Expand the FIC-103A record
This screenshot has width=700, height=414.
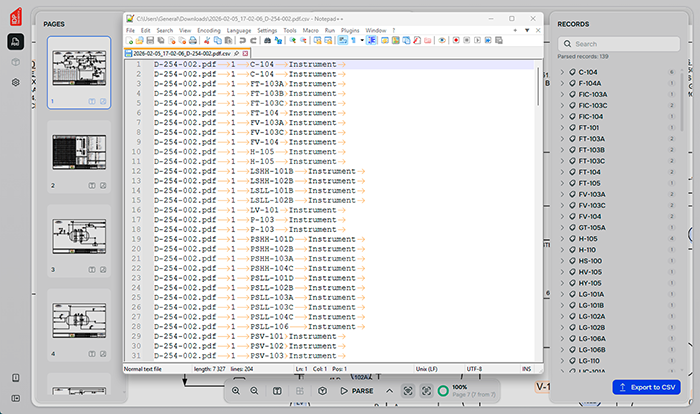(x=562, y=94)
